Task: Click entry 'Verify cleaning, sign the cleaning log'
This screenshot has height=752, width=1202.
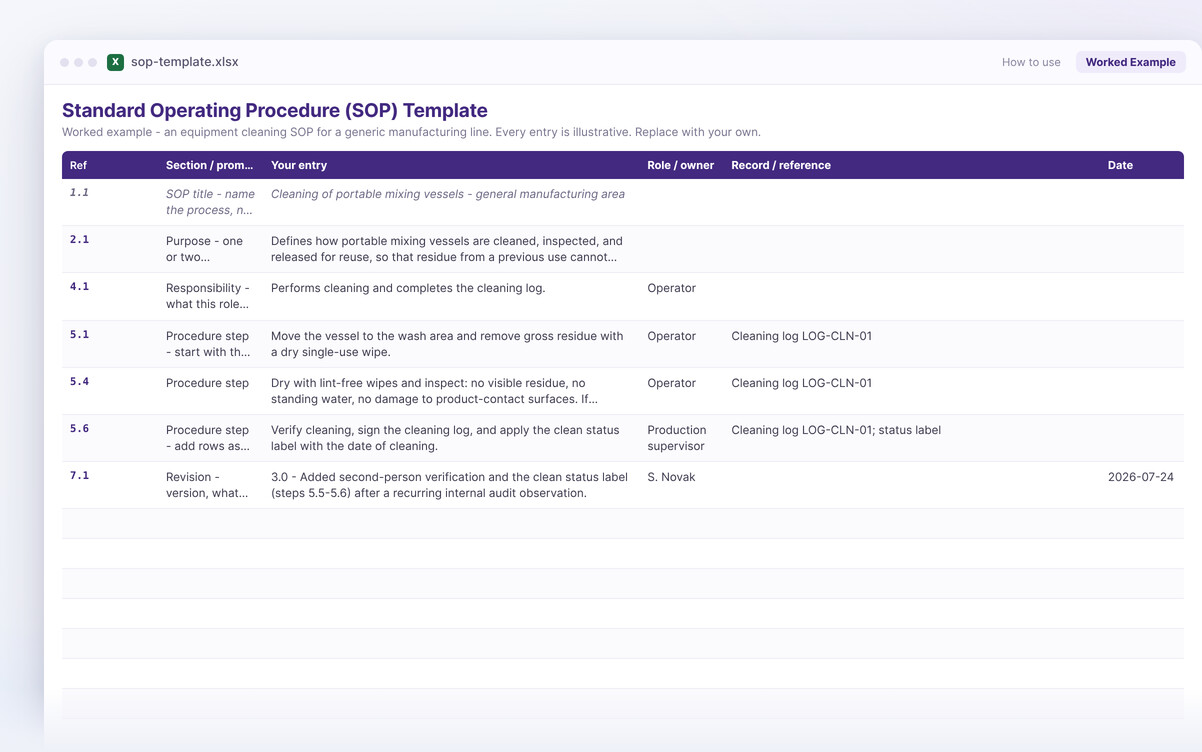Action: (445, 438)
